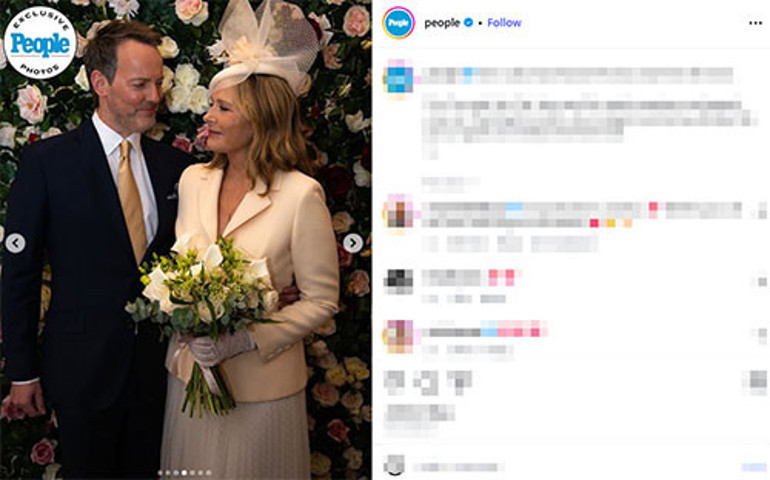Open the three-dot more options menu

[755, 23]
